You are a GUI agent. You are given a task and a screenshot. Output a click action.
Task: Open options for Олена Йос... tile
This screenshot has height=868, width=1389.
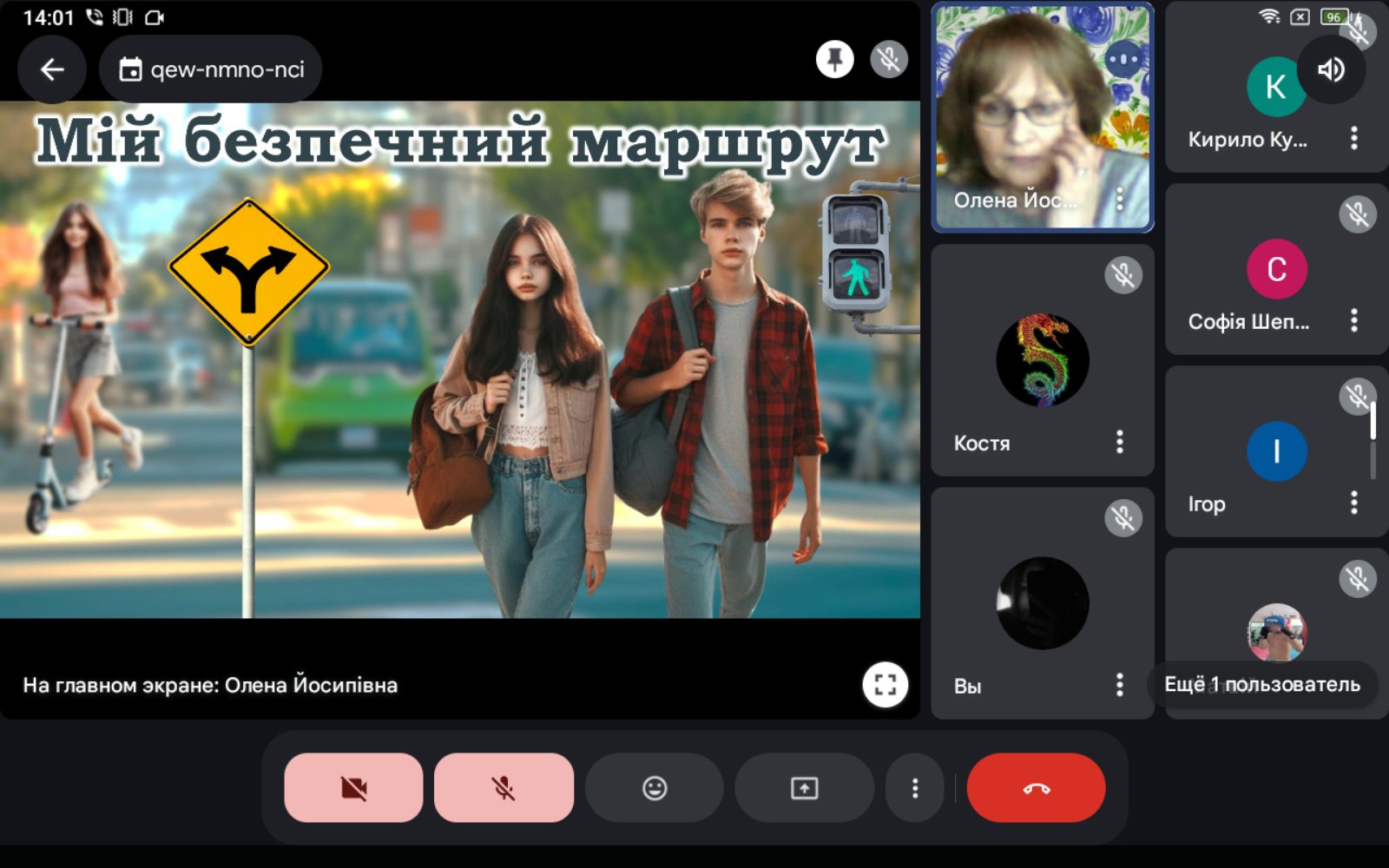pyautogui.click(x=1120, y=200)
